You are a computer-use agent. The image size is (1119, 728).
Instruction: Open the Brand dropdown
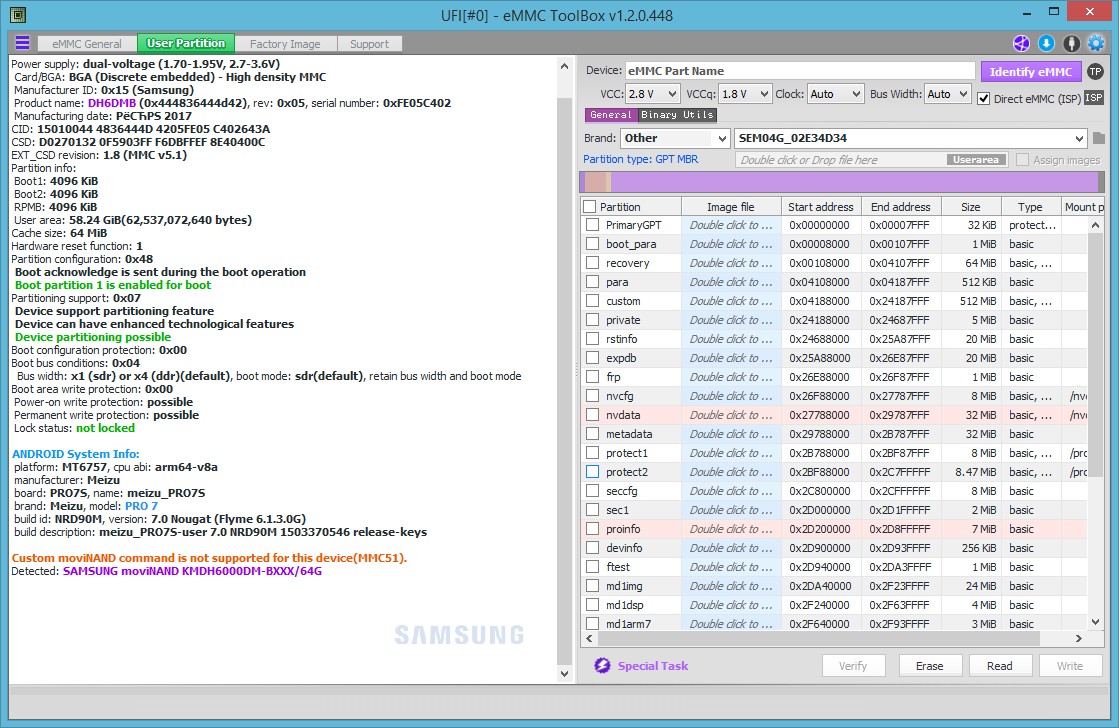(x=674, y=138)
